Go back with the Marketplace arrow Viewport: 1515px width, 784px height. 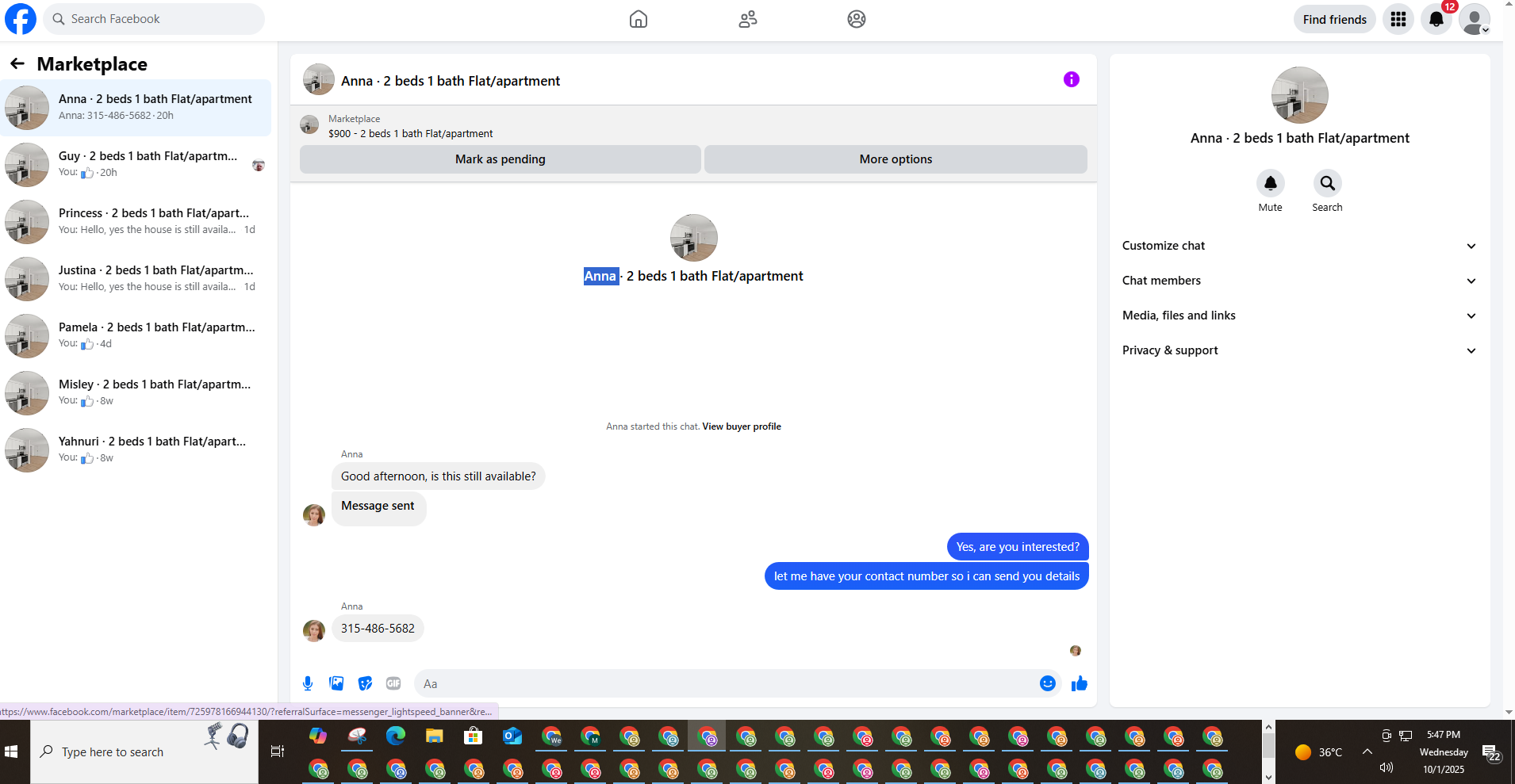click(17, 63)
